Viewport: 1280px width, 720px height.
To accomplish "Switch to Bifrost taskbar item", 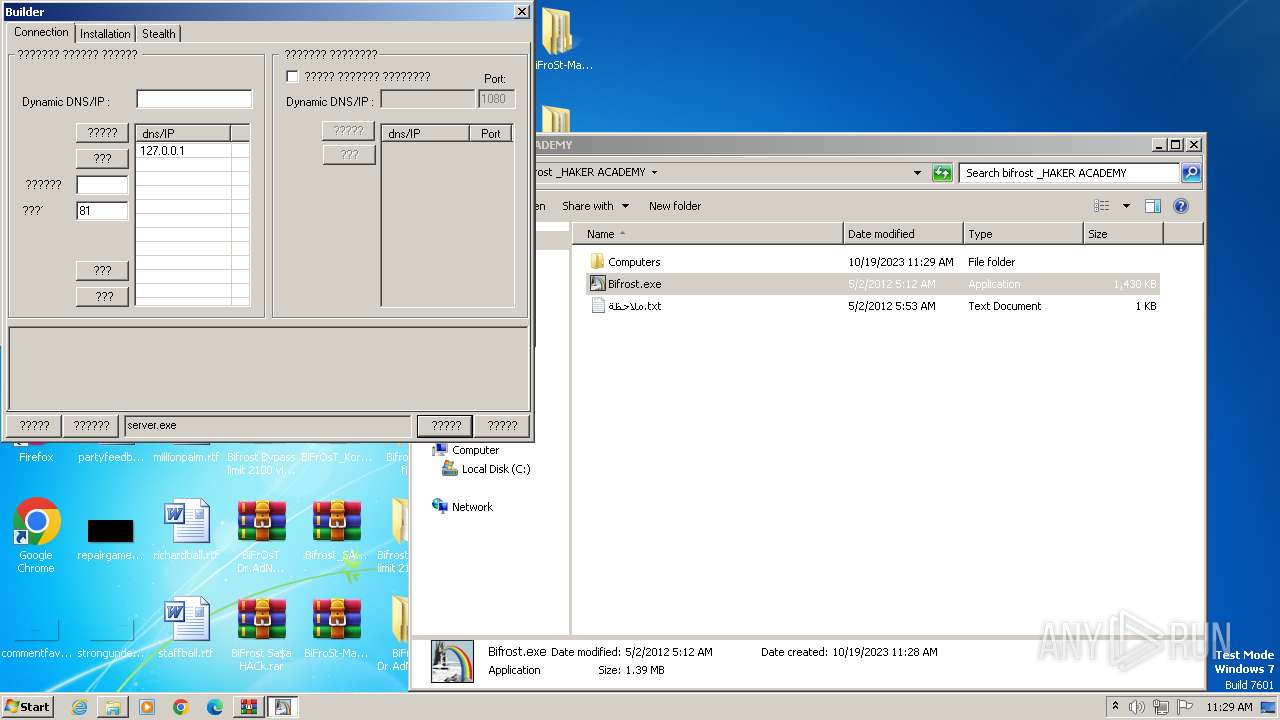I will click(x=283, y=707).
